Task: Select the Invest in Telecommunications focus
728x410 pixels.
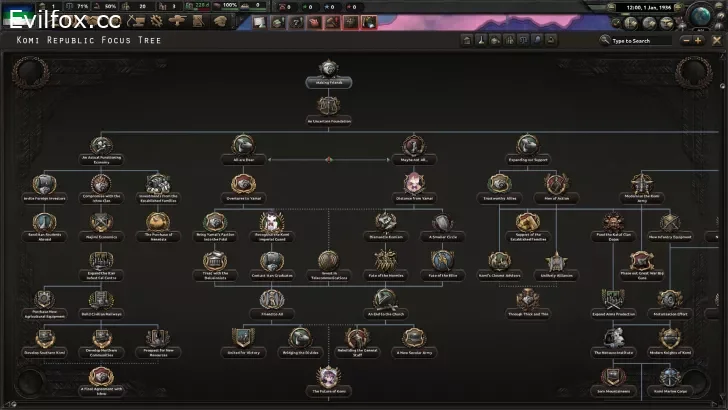Action: [x=328, y=263]
